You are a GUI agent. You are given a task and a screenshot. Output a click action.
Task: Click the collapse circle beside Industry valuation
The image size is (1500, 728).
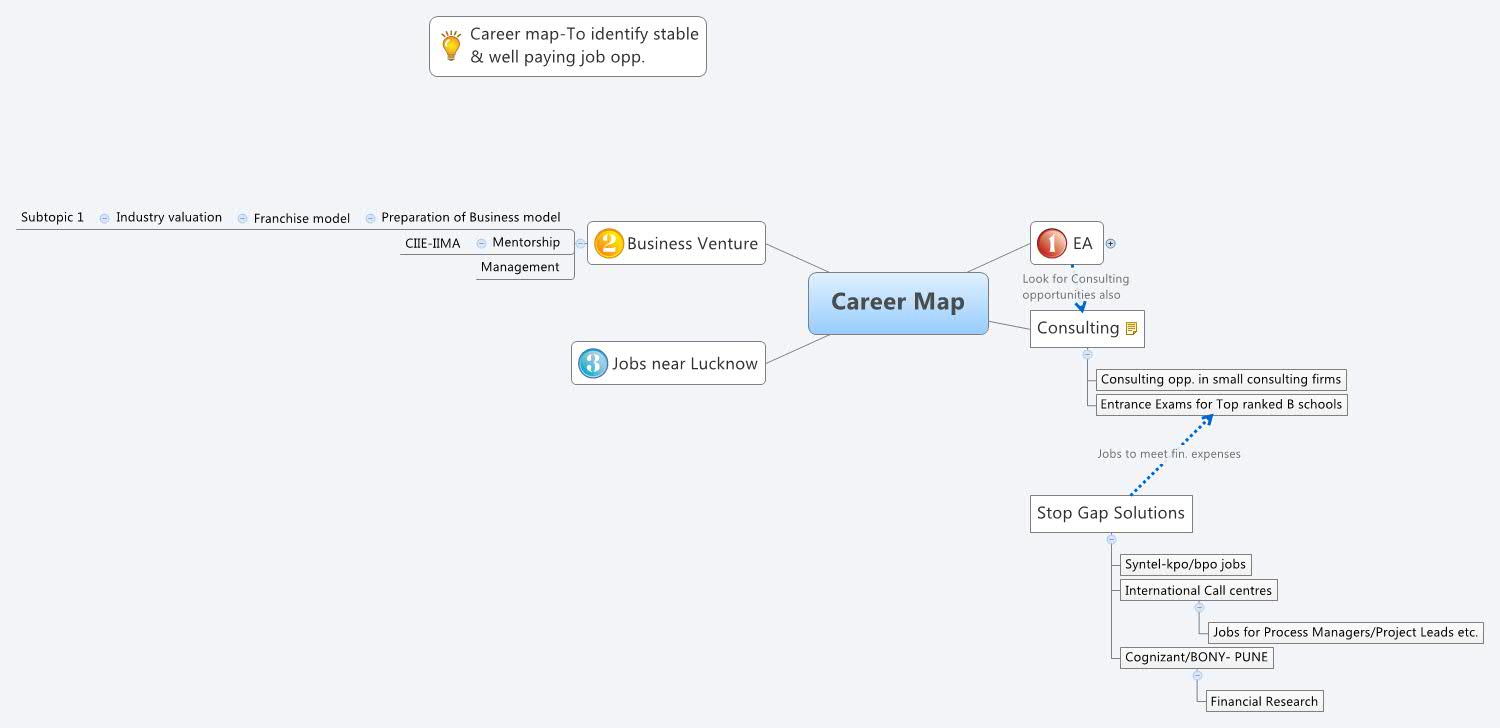(x=104, y=217)
